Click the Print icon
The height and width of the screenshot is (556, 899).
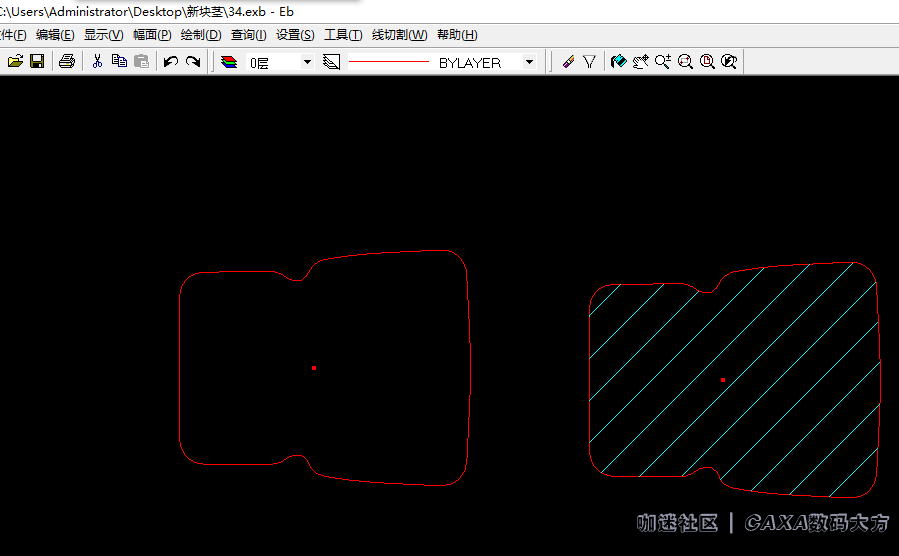67,62
